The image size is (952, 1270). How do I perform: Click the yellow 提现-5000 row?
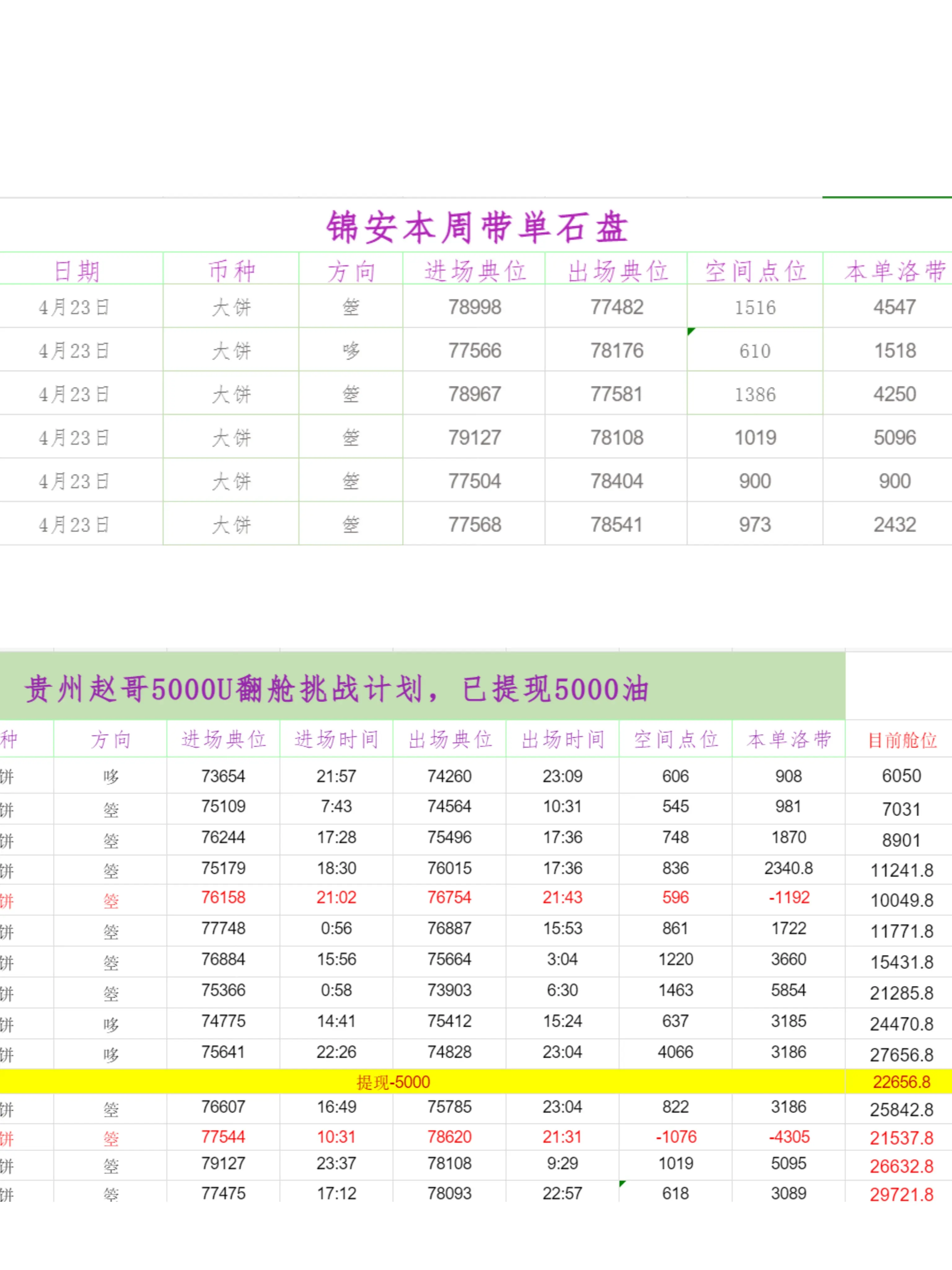(393, 1082)
